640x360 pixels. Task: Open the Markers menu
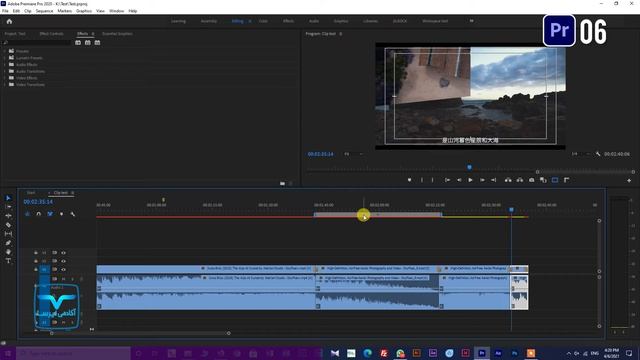tap(64, 11)
